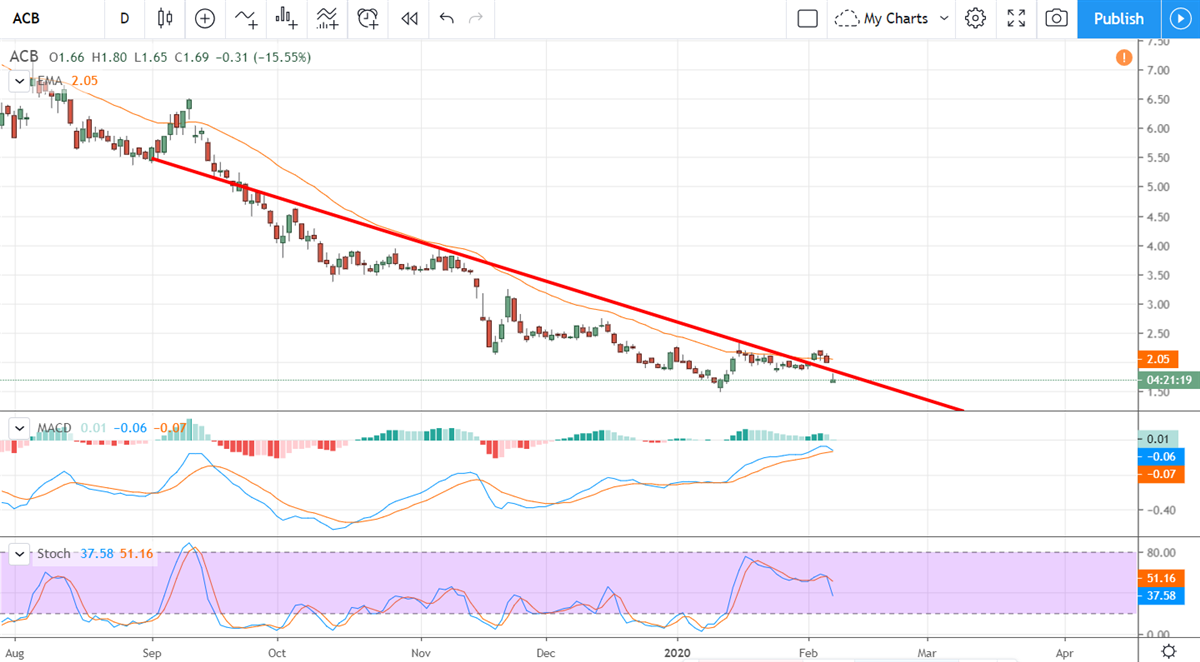Click the Nov label on time axis

point(421,651)
